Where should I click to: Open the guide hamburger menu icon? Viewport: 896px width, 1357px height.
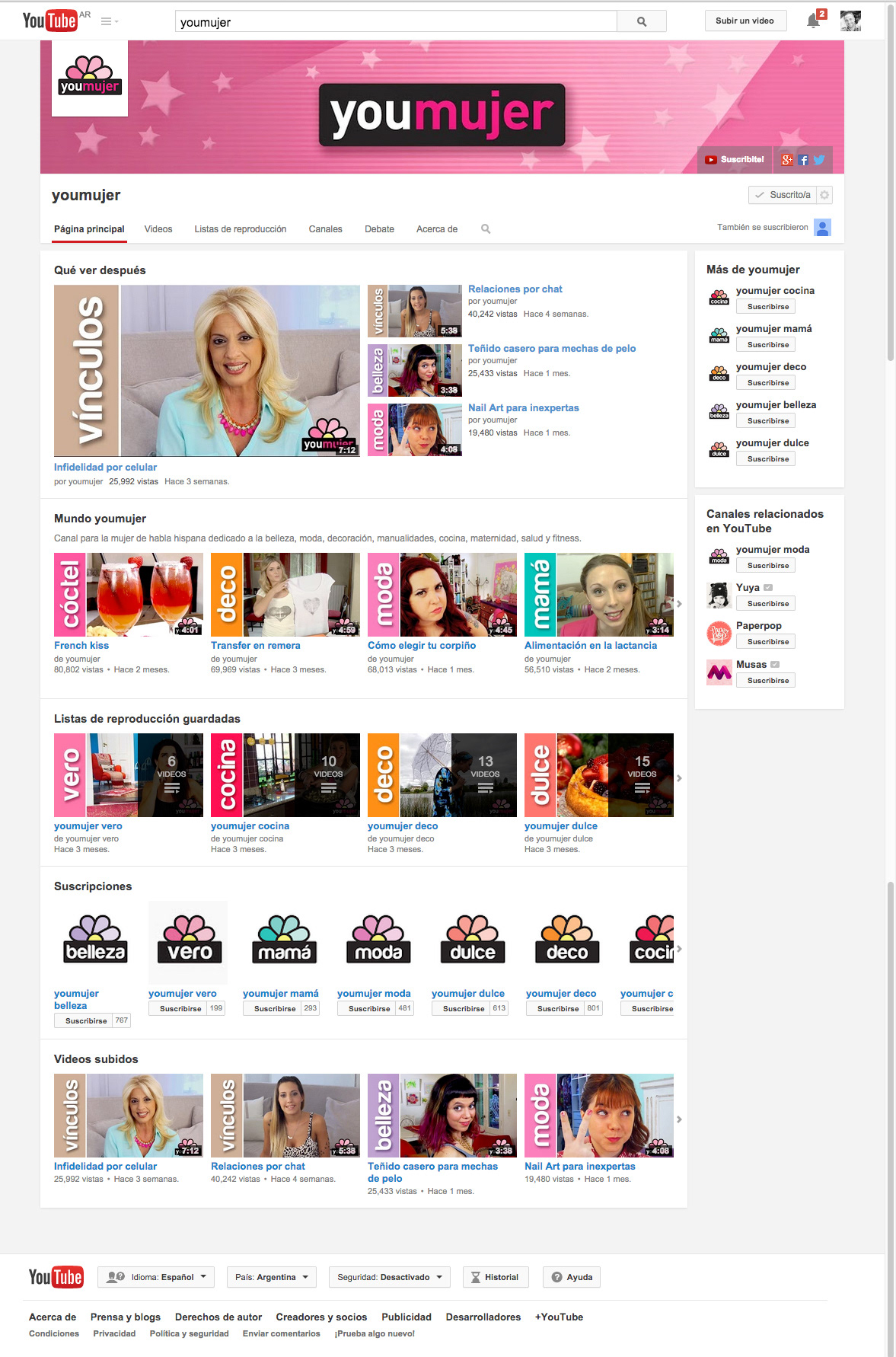(110, 21)
